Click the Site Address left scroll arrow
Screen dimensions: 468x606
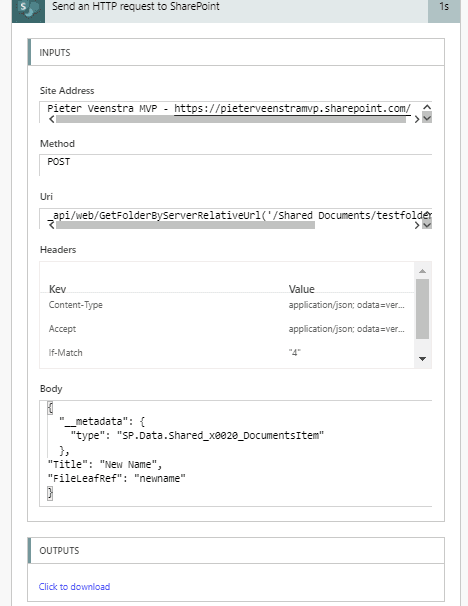pos(51,119)
